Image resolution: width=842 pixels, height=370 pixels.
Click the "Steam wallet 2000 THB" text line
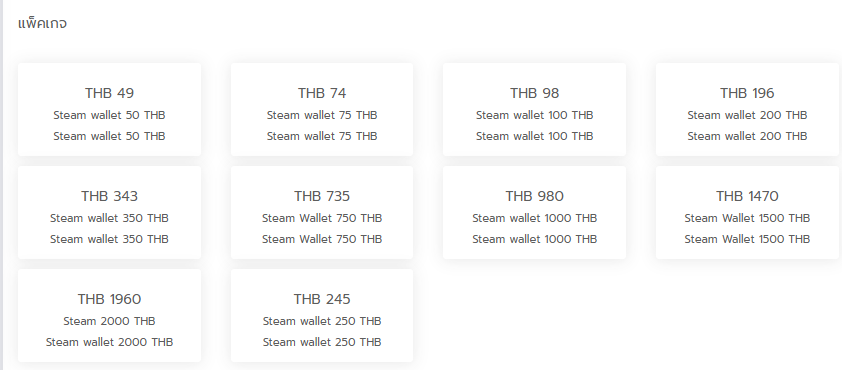tap(110, 342)
